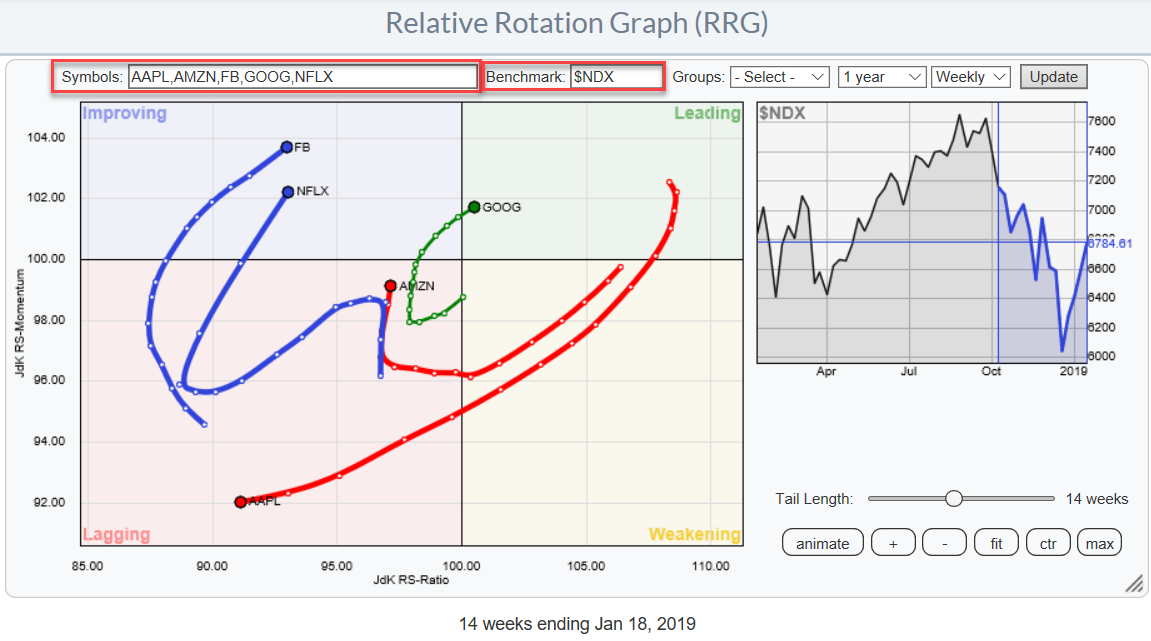Click the Symbols input field
This screenshot has height=641, width=1151.
(302, 77)
